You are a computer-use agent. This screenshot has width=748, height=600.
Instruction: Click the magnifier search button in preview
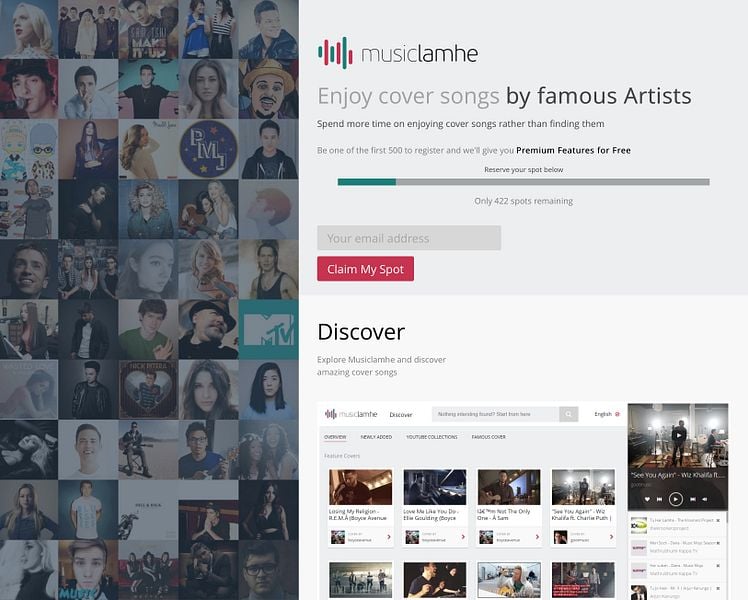pos(568,414)
